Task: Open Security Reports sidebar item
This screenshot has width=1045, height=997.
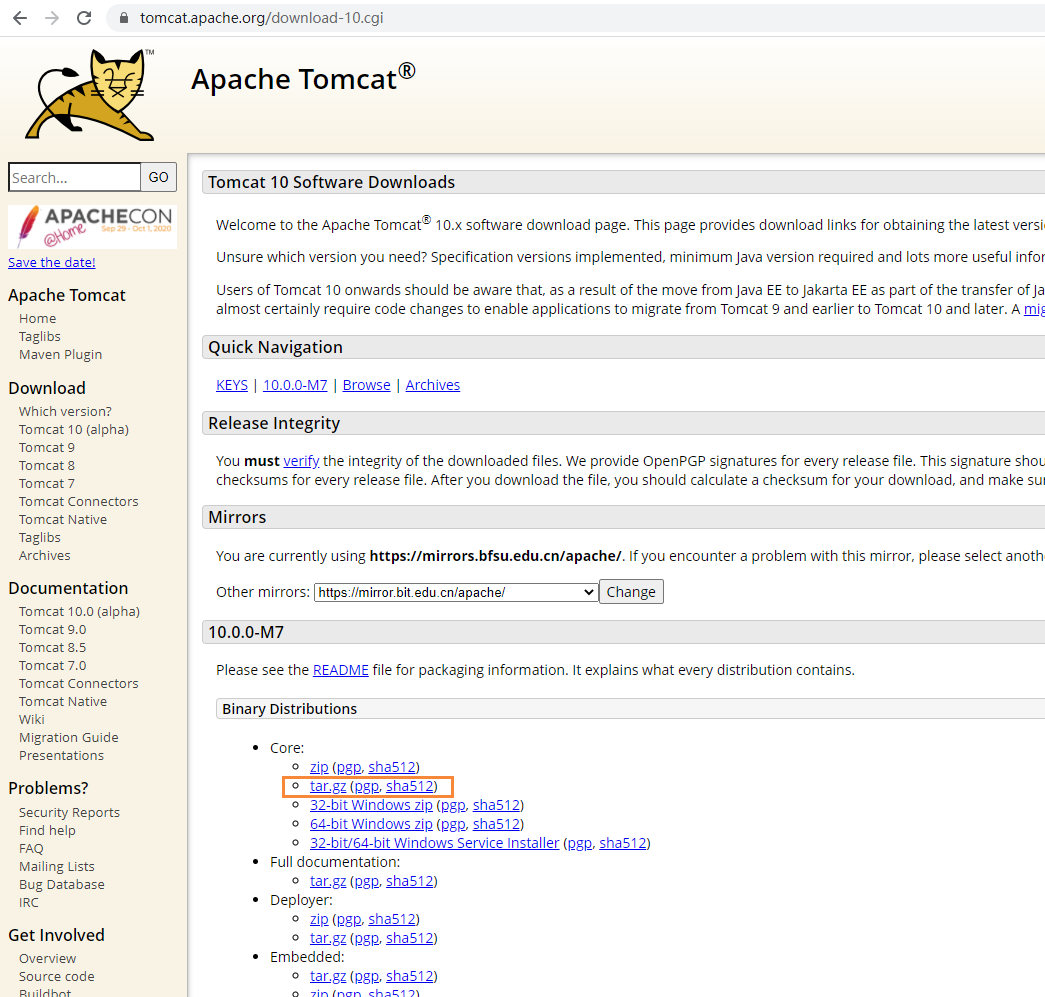Action: pyautogui.click(x=69, y=812)
